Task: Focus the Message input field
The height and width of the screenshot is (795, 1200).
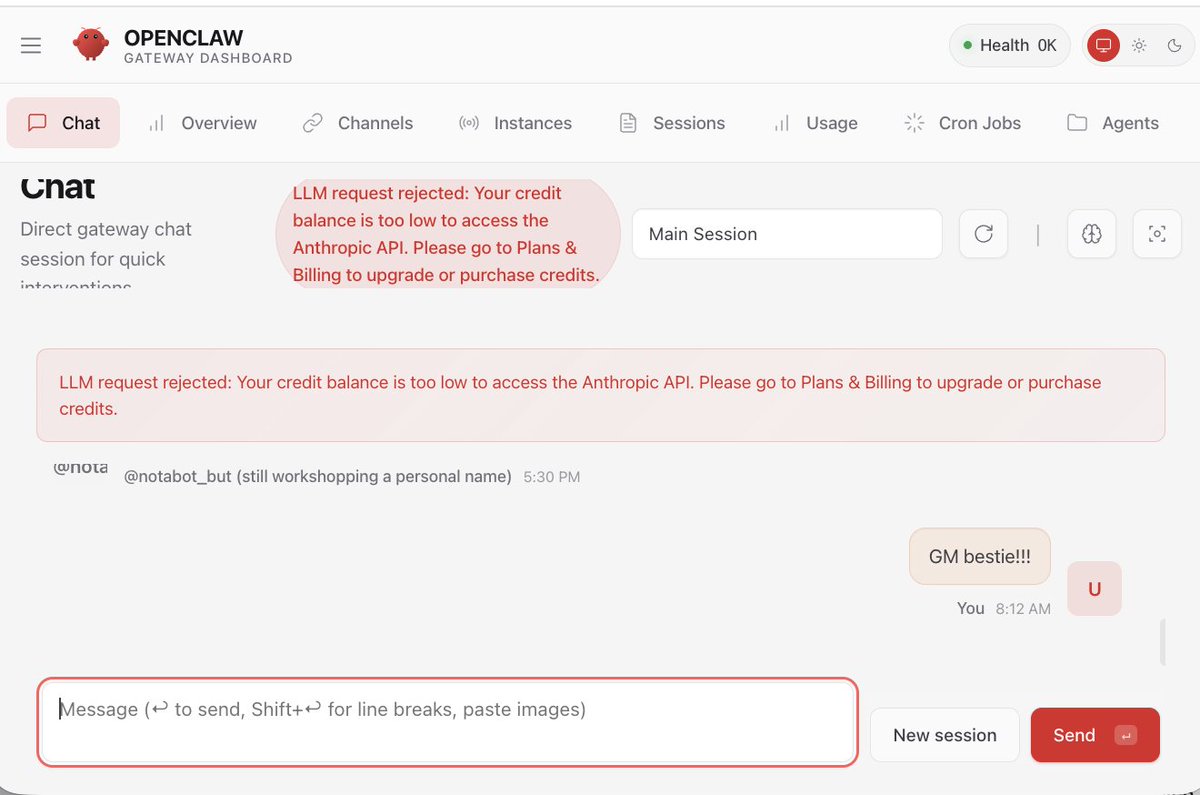Action: point(447,723)
